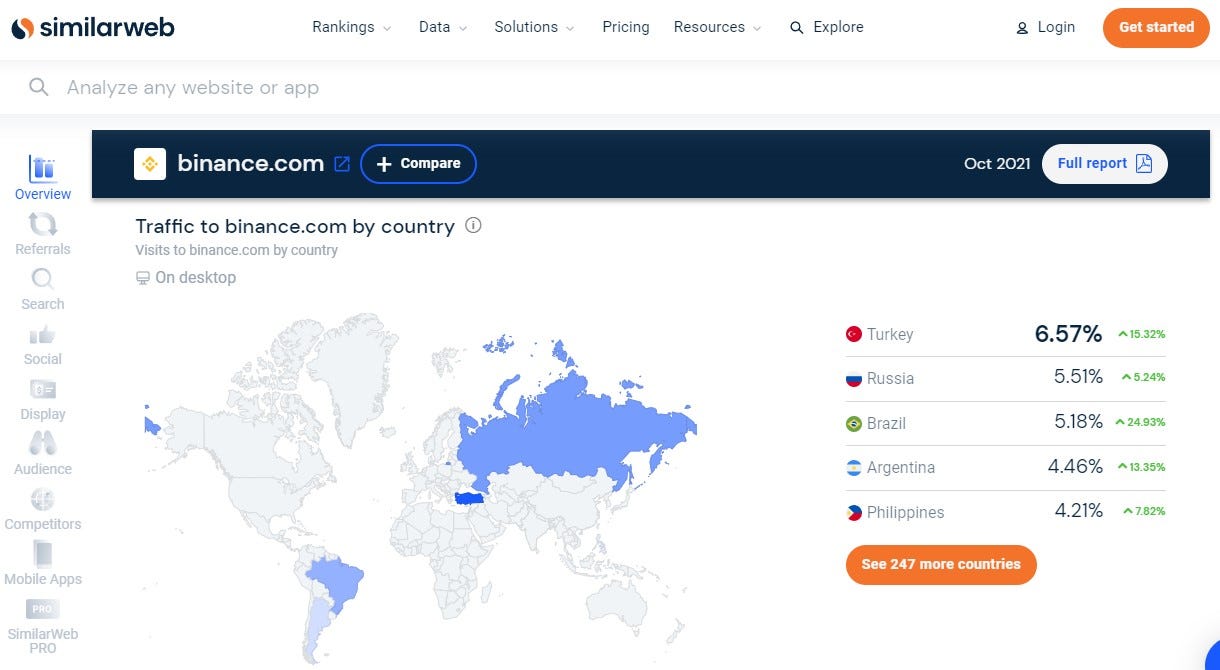Open the Audience sidebar section
1220x670 pixels.
tap(43, 454)
